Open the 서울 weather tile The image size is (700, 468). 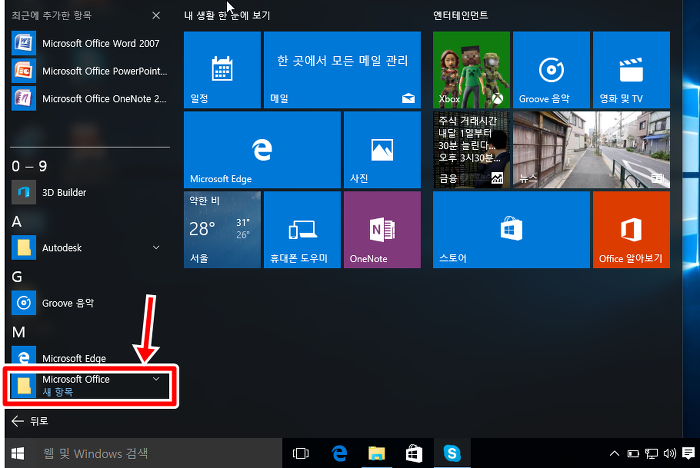(x=222, y=230)
